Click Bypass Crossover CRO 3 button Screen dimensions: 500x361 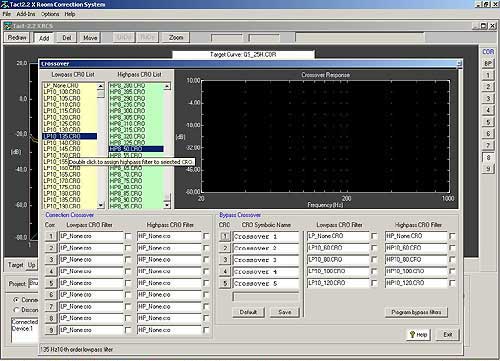point(225,260)
